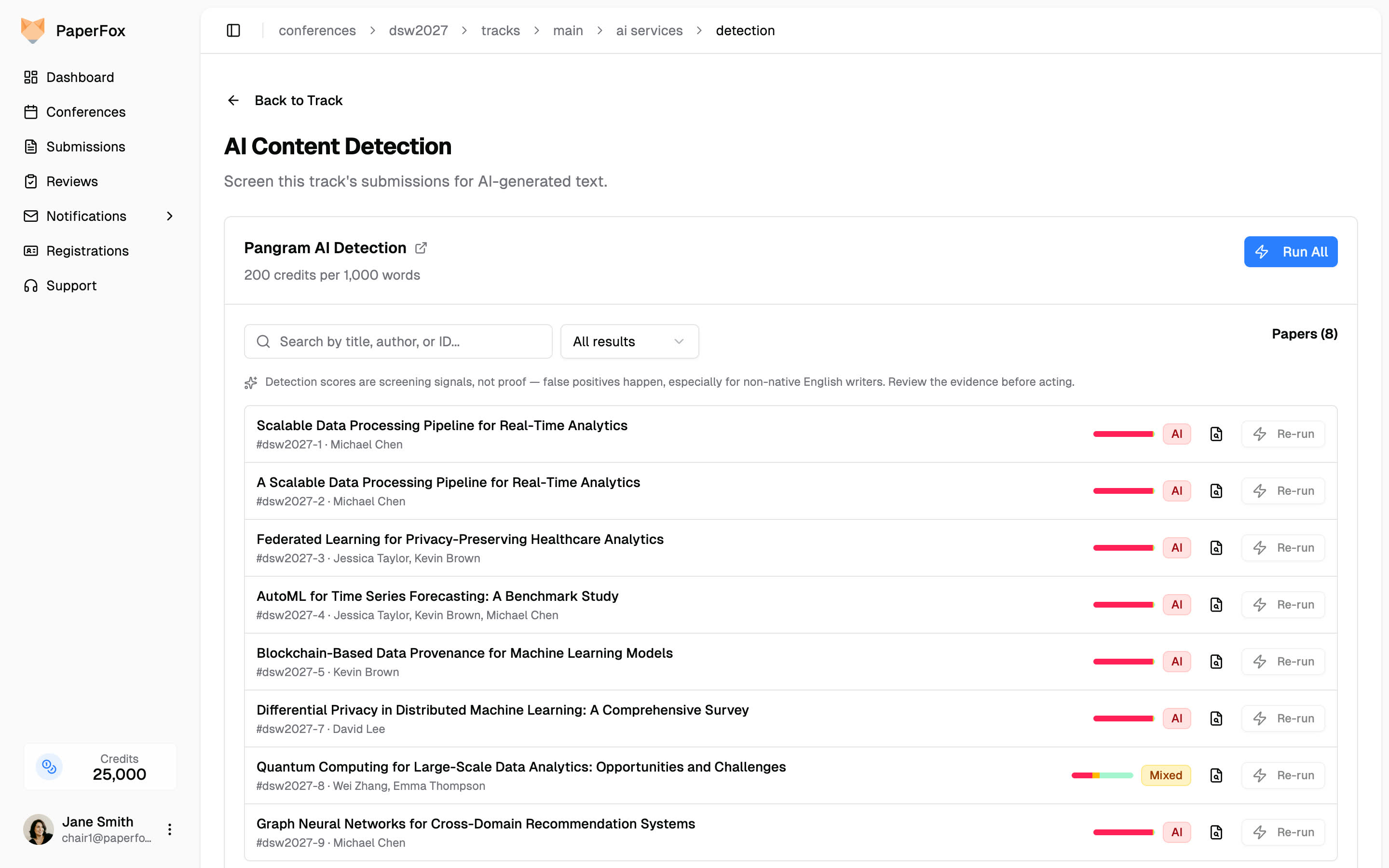Screen dimensions: 1389x868
Task: Click the credits coin icon
Action: coord(49,766)
